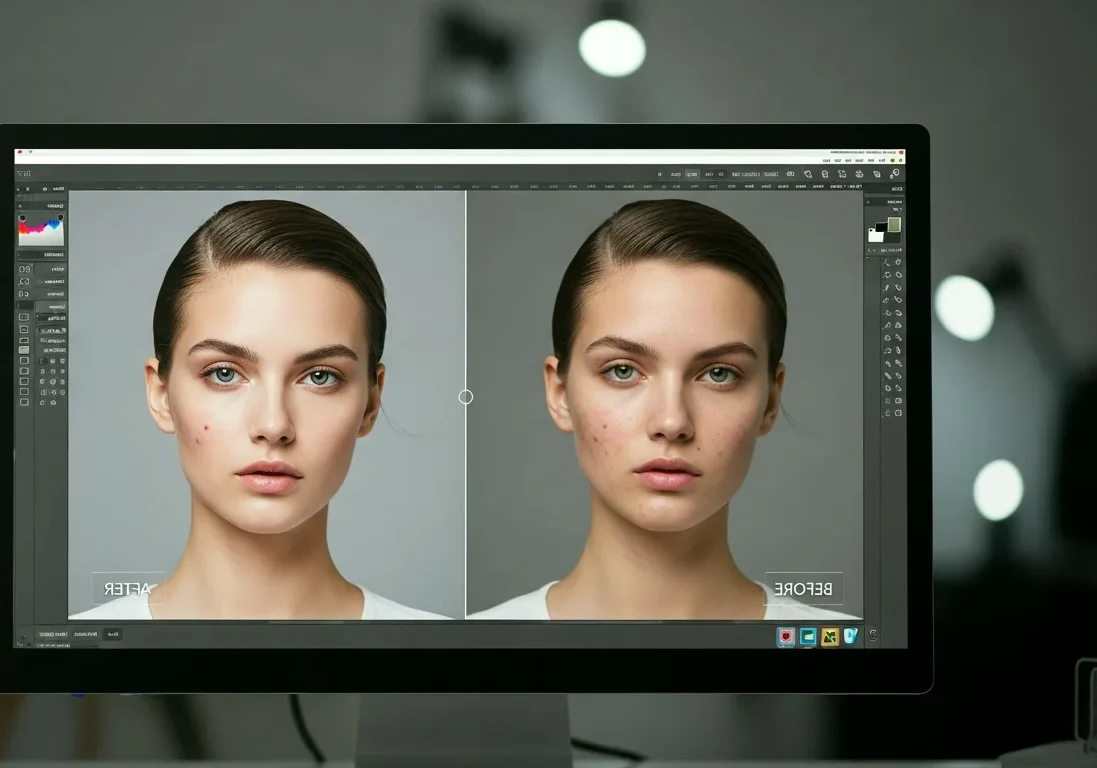1097x768 pixels.
Task: Click the retouched After portrait image
Action: click(x=266, y=406)
